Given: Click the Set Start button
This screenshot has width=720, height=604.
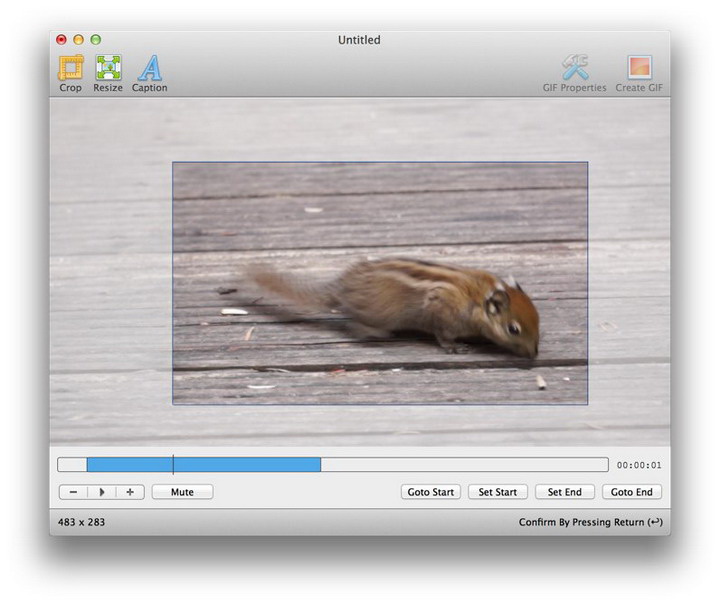Looking at the screenshot, I should [497, 492].
